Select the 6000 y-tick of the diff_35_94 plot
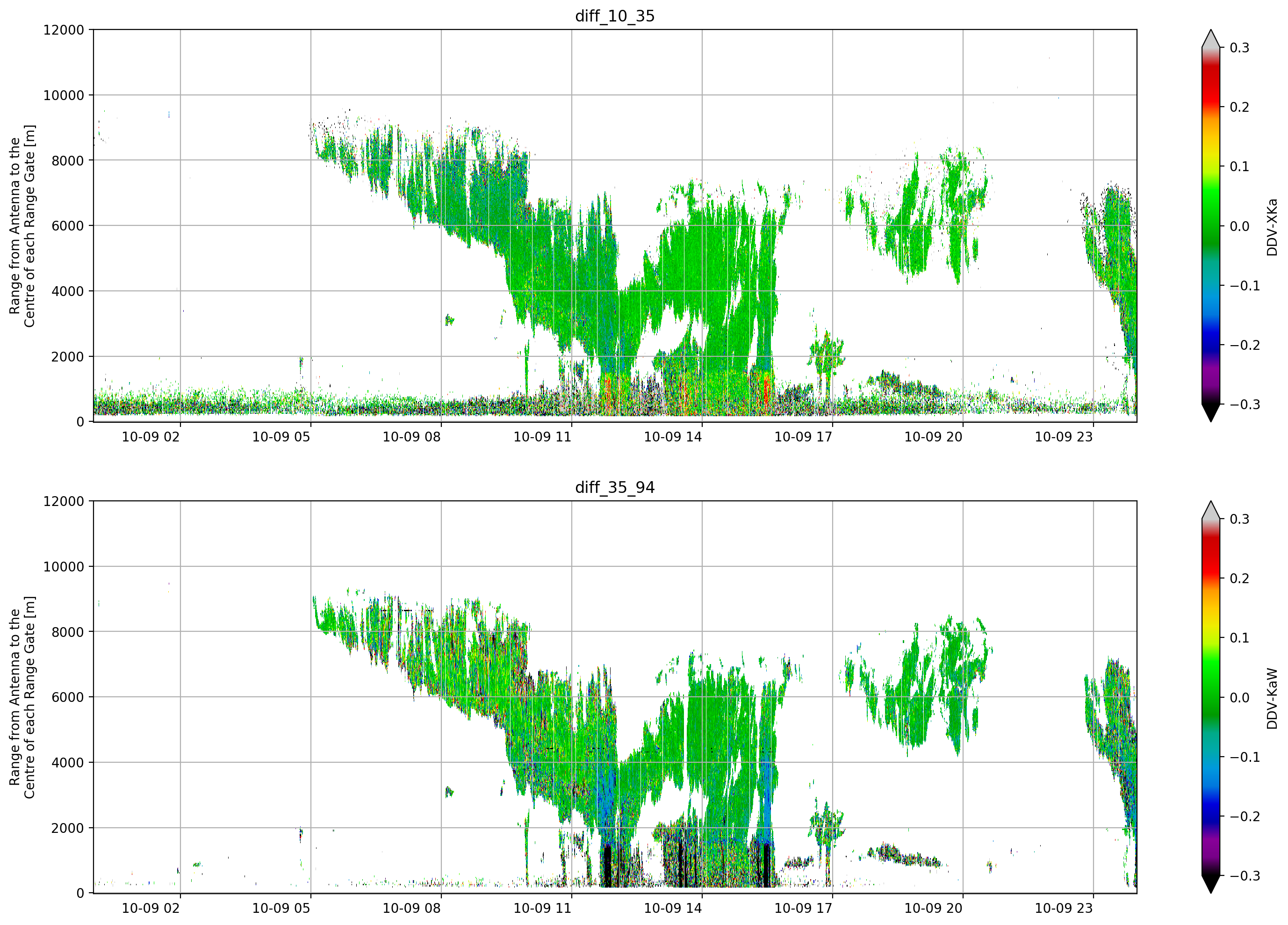The image size is (1288, 925). tap(68, 698)
